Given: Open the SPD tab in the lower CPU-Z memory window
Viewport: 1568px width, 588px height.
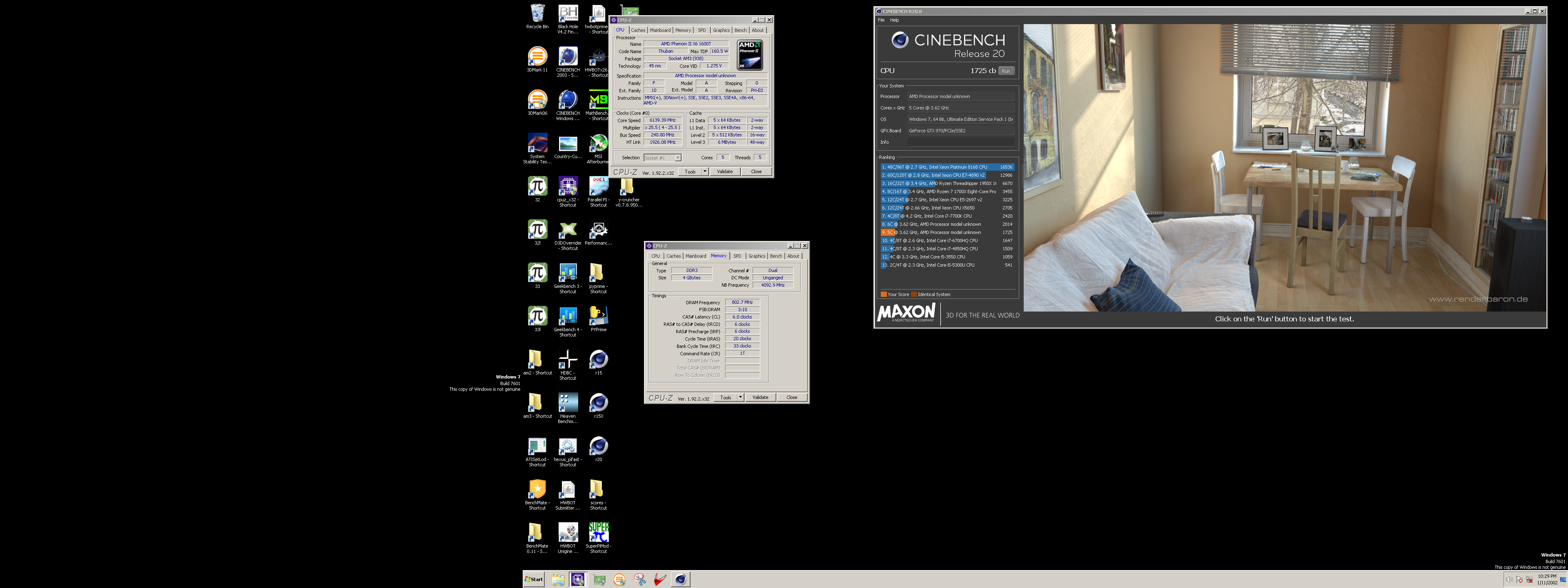Looking at the screenshot, I should coord(737,256).
